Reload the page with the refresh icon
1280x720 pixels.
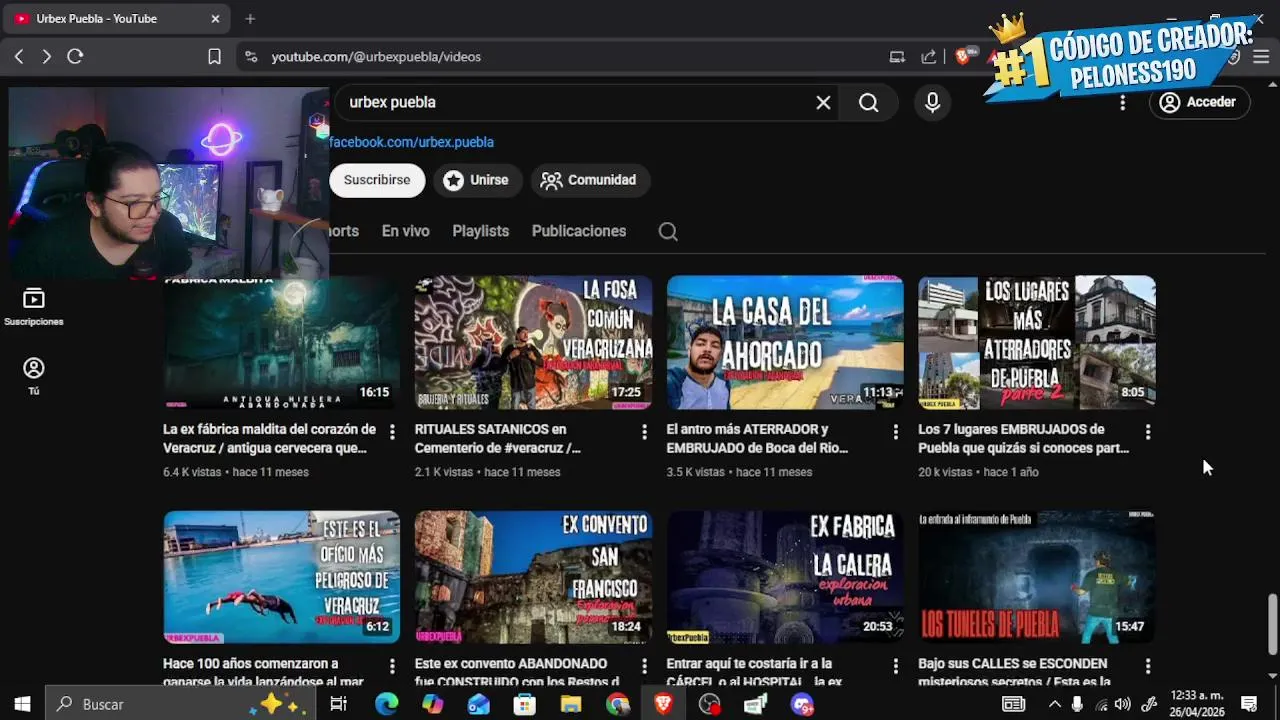[75, 57]
